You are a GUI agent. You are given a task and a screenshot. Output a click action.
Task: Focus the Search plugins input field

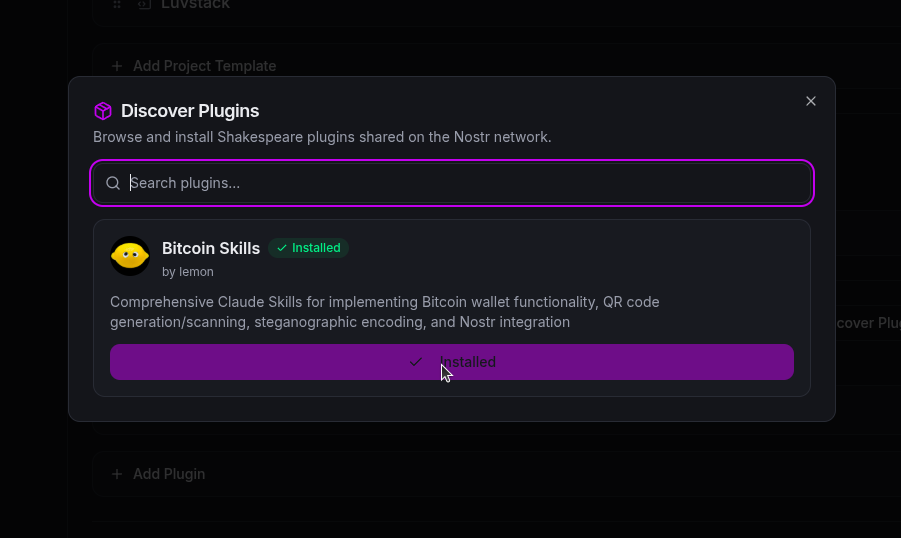(x=460, y=183)
